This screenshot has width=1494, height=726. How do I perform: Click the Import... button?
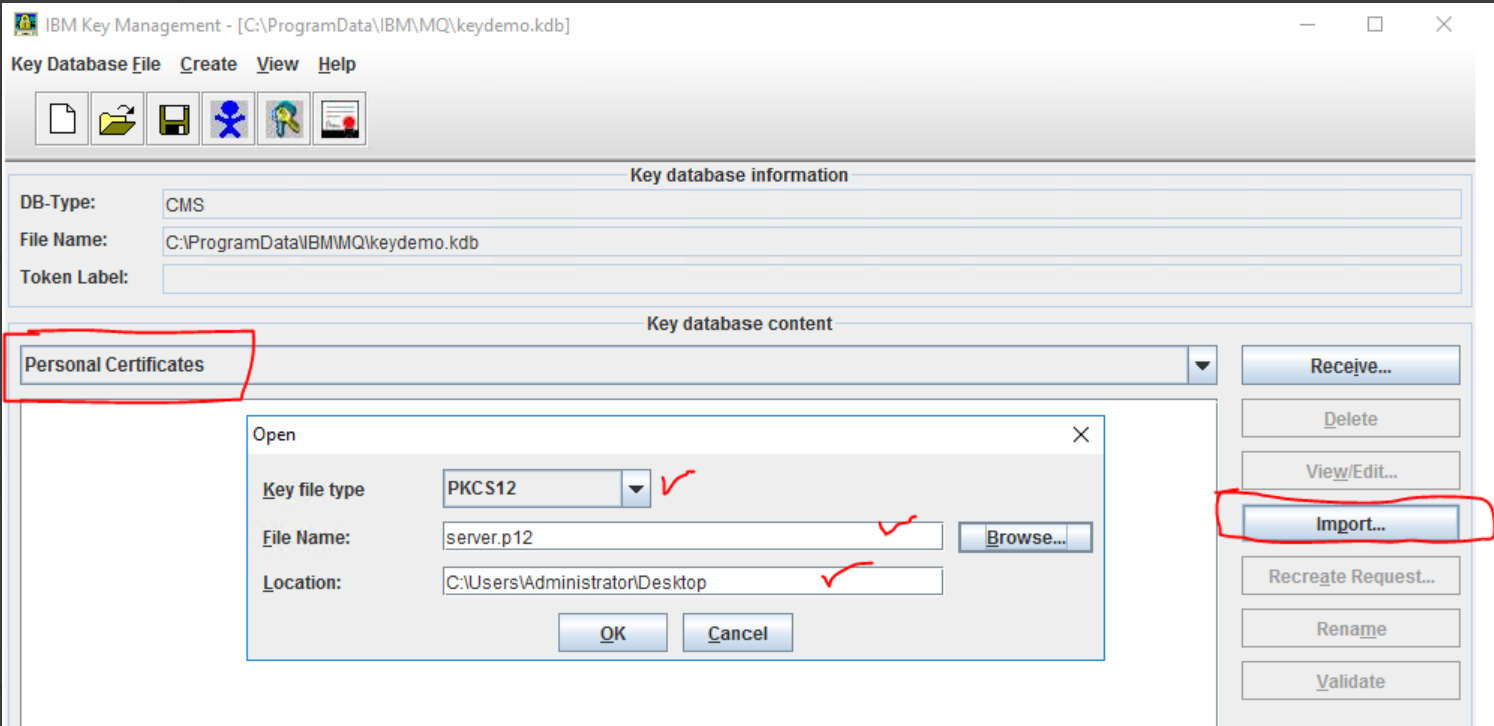pos(1350,524)
